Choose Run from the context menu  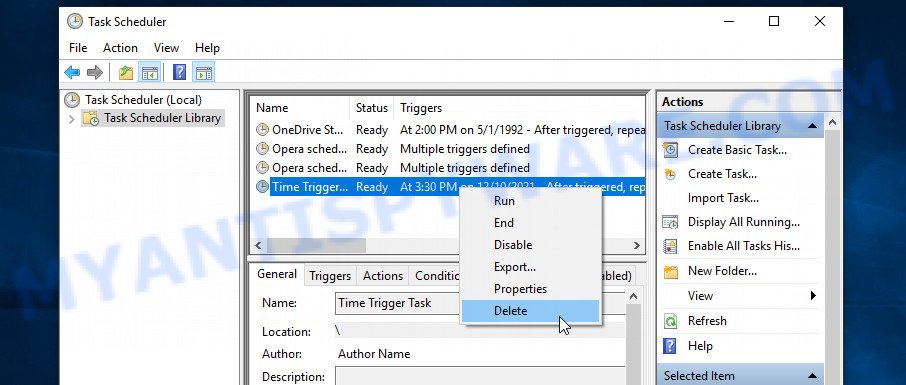(530, 201)
